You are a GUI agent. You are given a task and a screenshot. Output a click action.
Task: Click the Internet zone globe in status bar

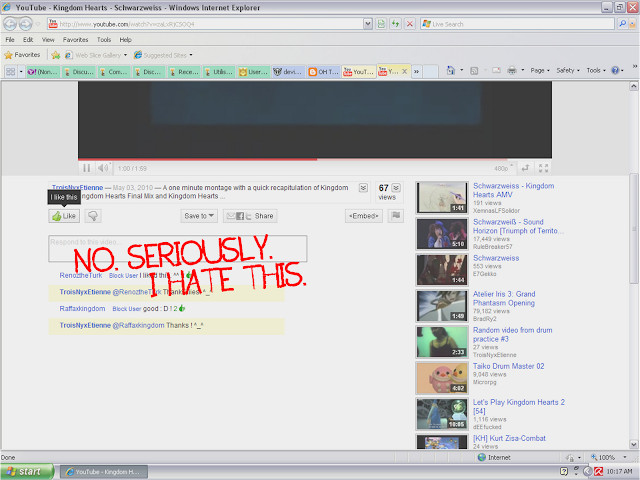pyautogui.click(x=482, y=457)
